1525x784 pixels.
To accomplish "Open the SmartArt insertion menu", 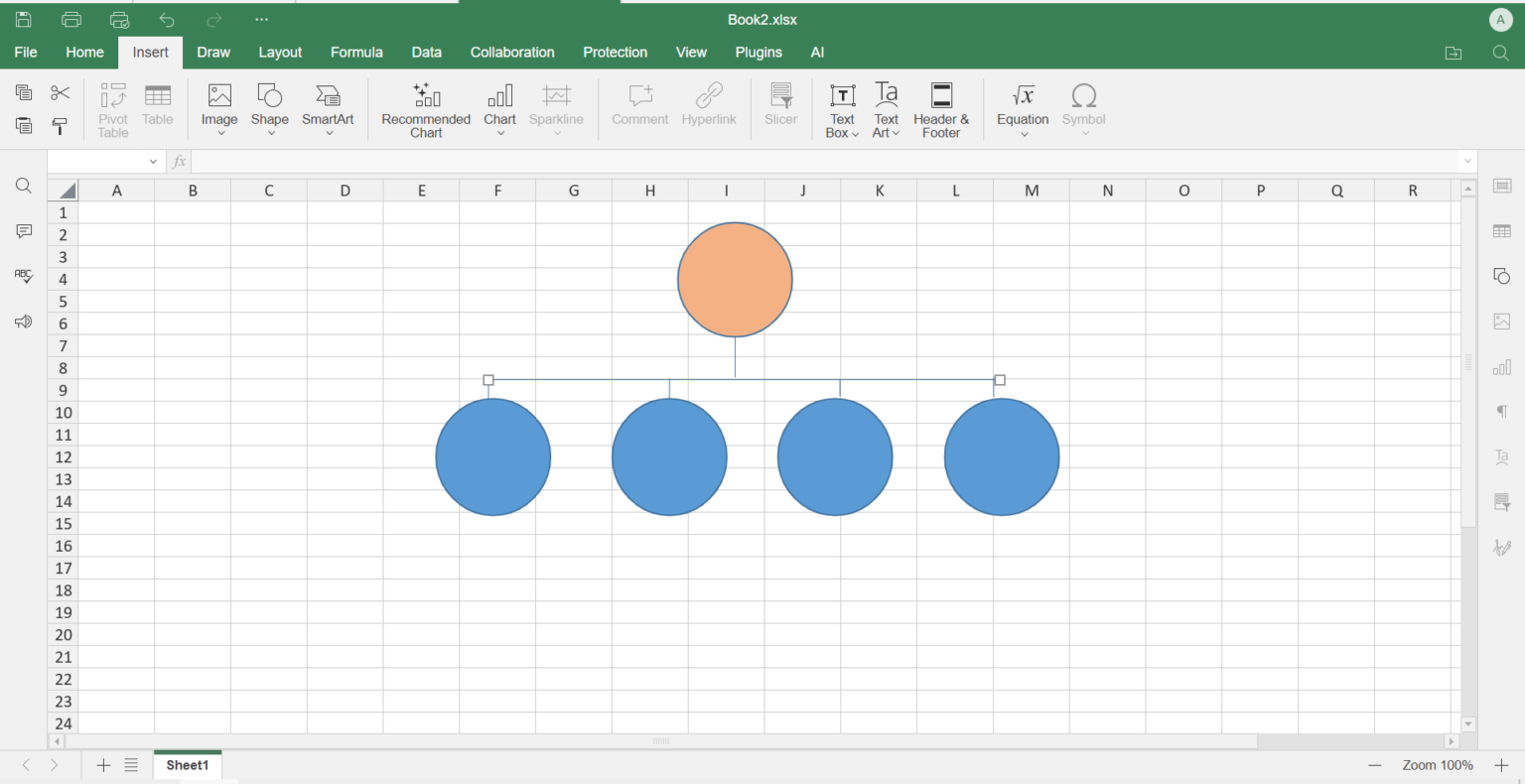I will point(328,109).
